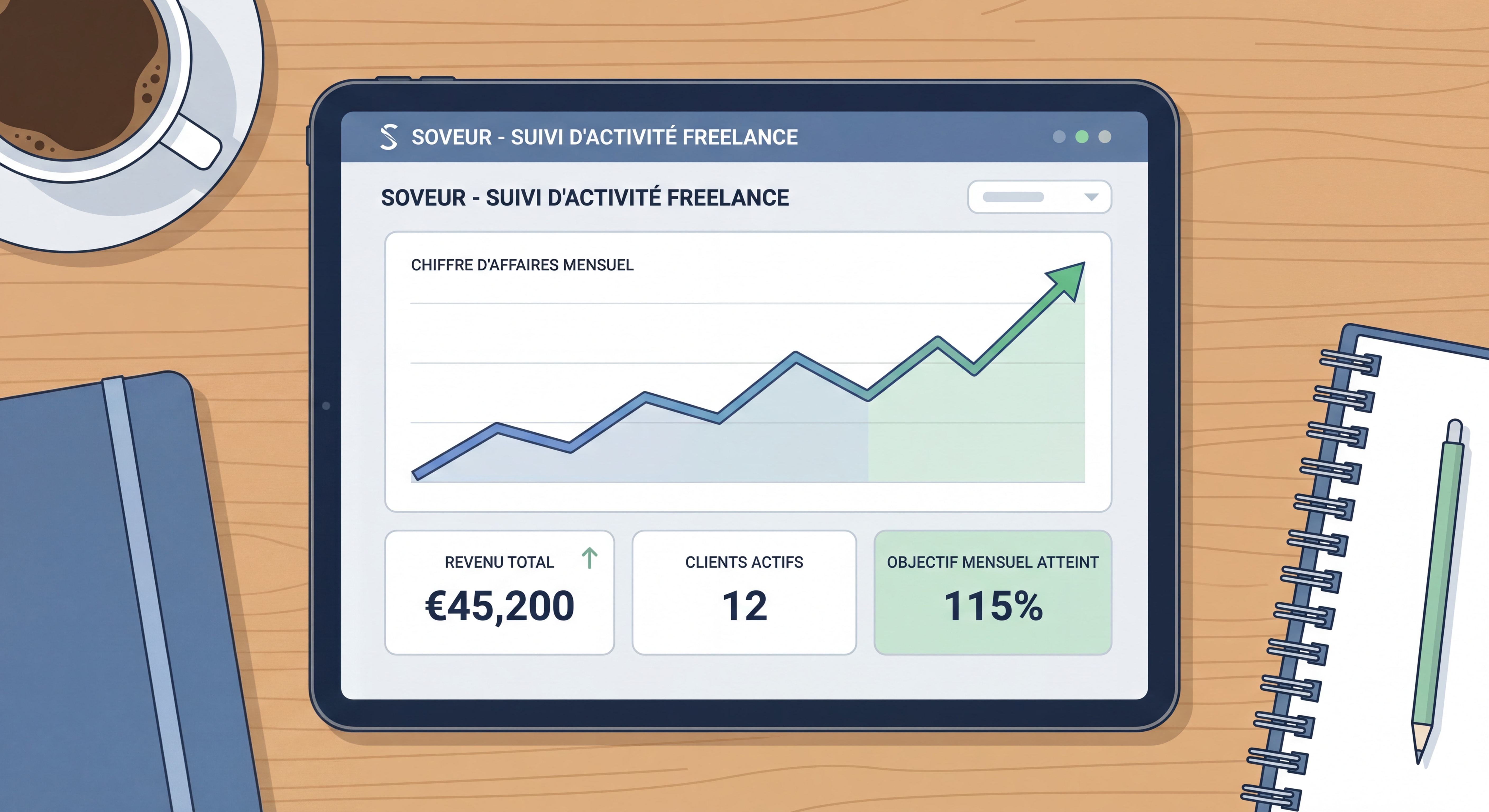The width and height of the screenshot is (1489, 812).
Task: Click the green status dot in the title bar
Action: (1082, 136)
